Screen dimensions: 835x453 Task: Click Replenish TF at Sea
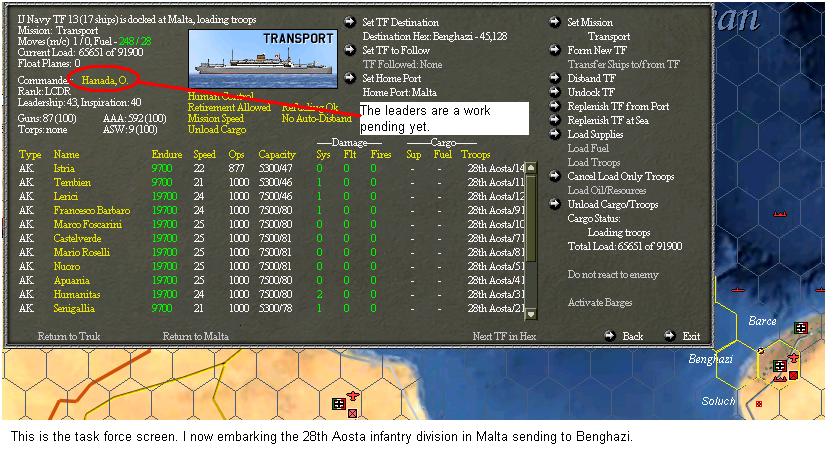tap(608, 120)
